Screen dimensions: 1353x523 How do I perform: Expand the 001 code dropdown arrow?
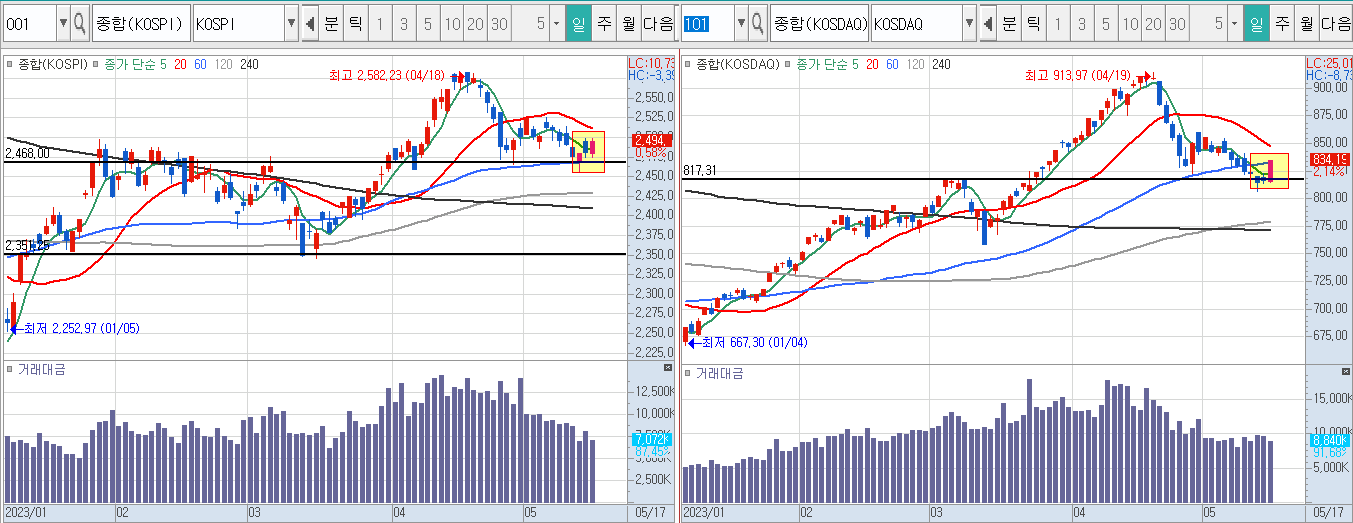tap(63, 22)
